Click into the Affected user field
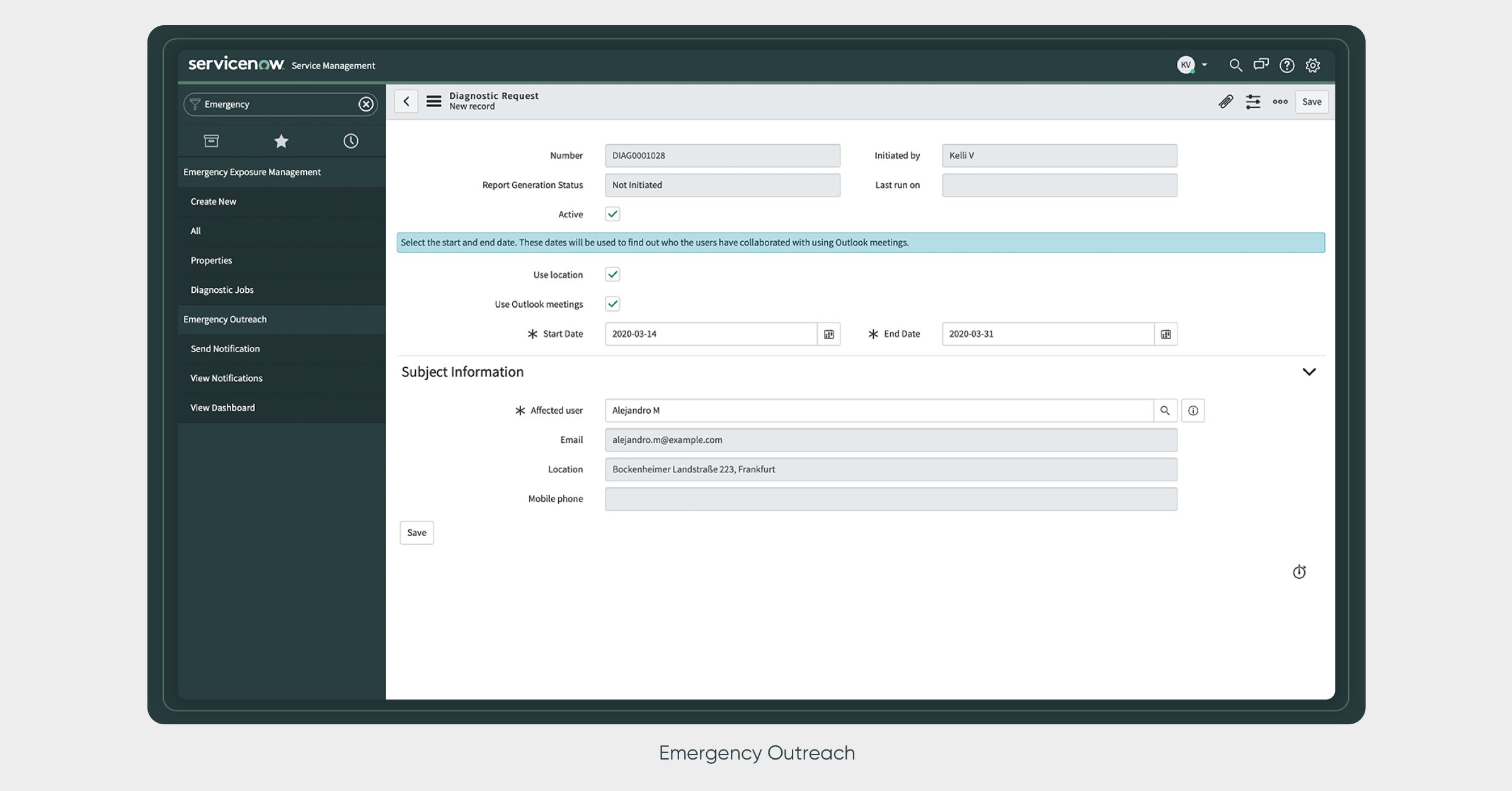1512x791 pixels. [878, 411]
